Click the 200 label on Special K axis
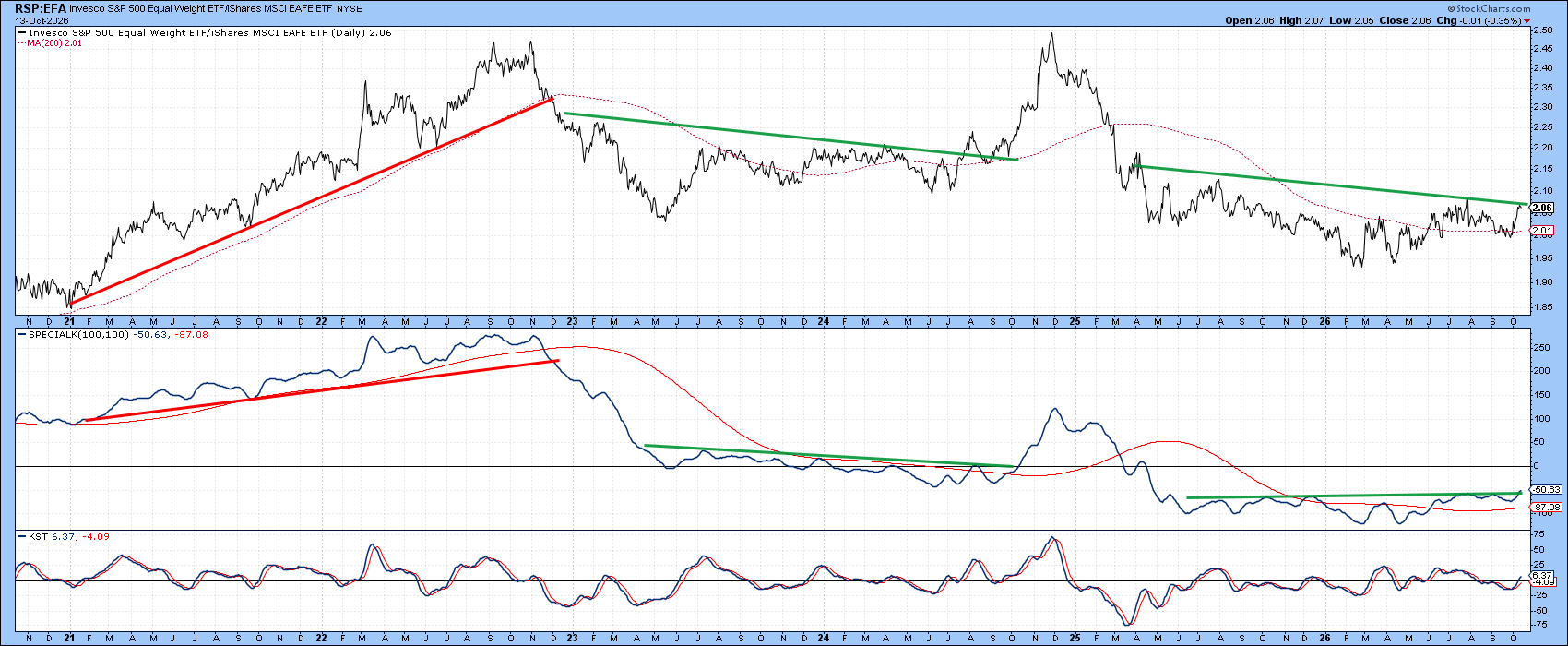Screen dimensions: 1568x646 pyautogui.click(x=1540, y=371)
